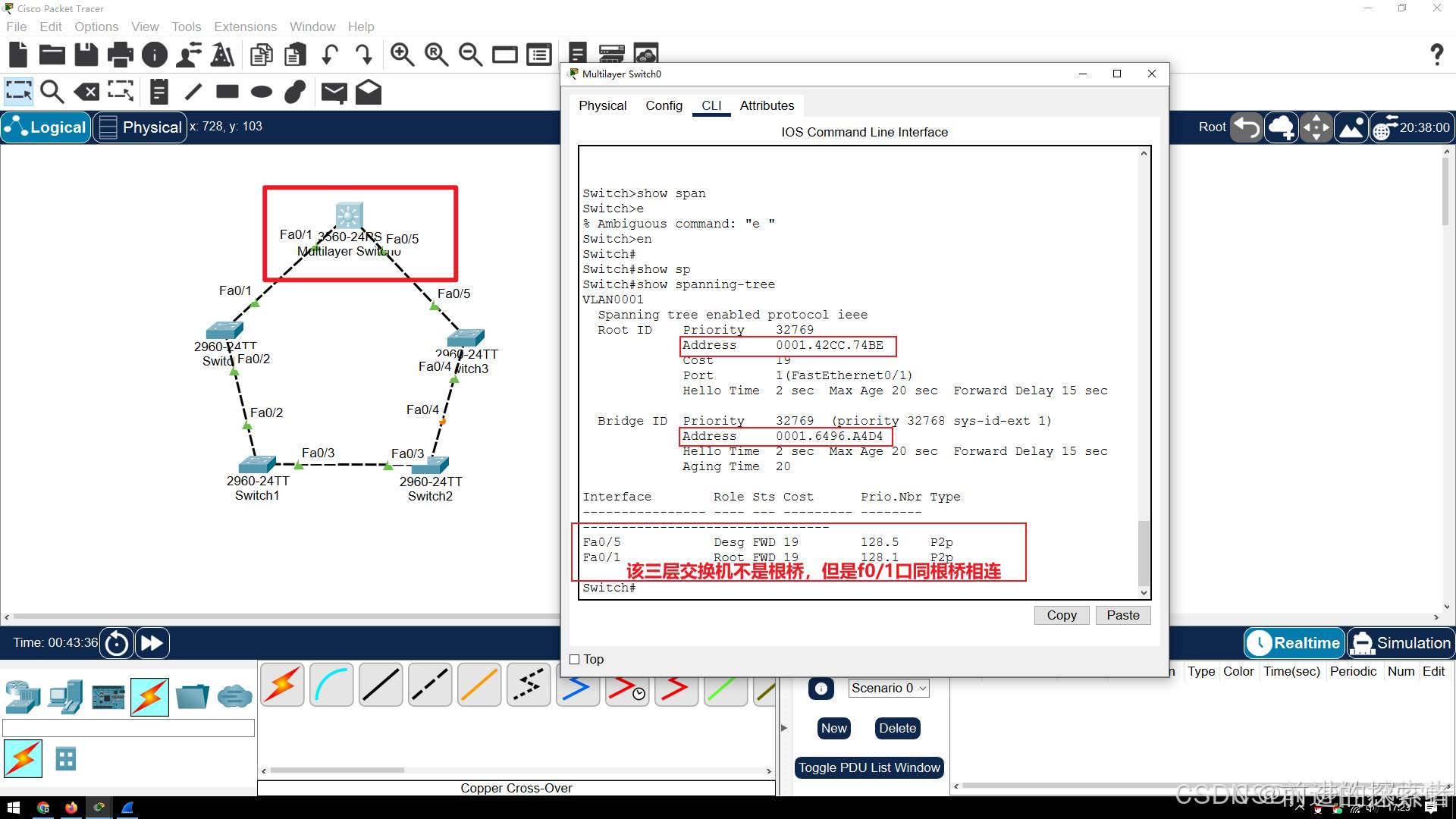1456x819 pixels.
Task: Open the Scenario 0 dropdown
Action: tap(889, 688)
